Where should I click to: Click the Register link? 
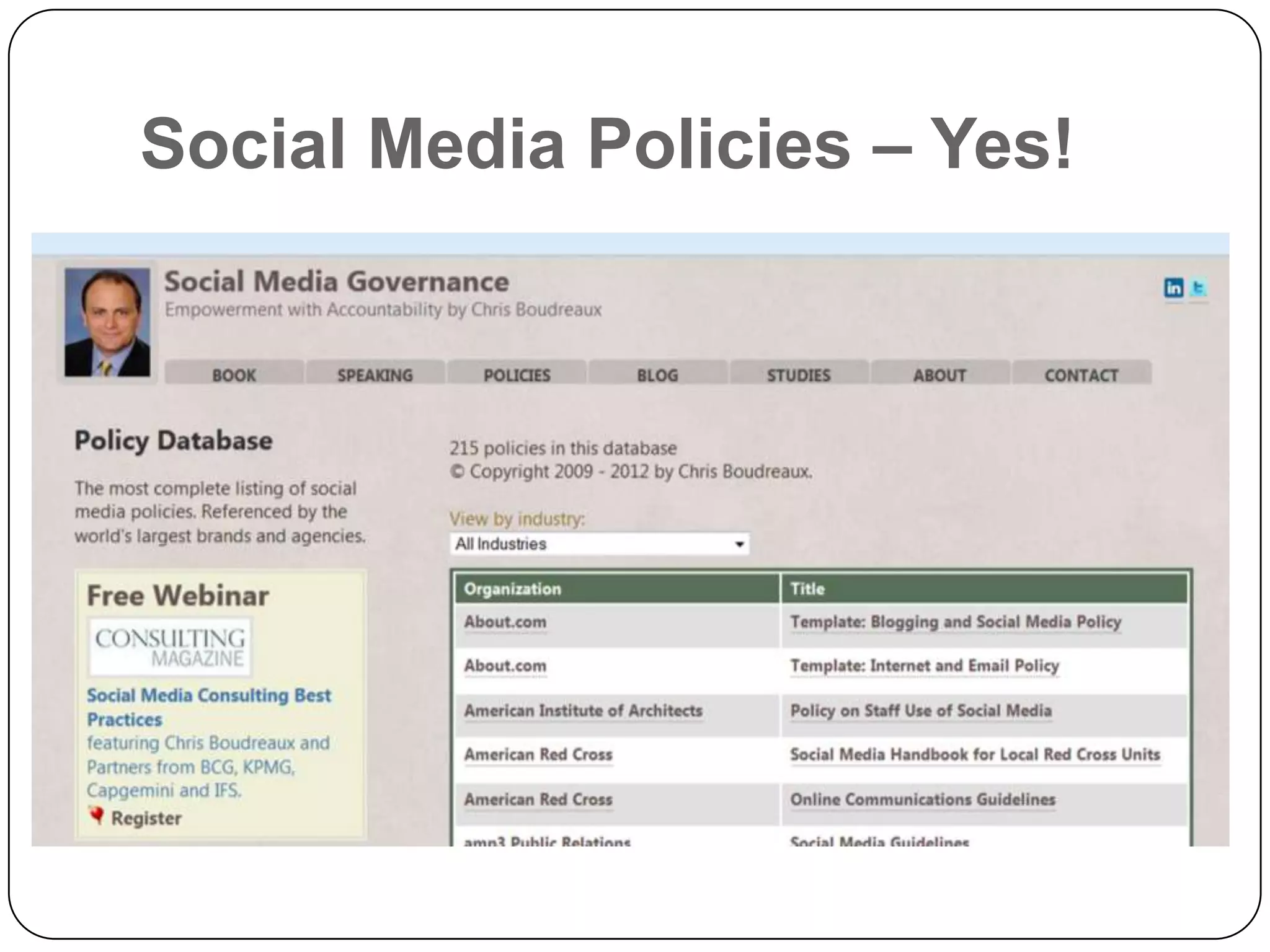146,818
